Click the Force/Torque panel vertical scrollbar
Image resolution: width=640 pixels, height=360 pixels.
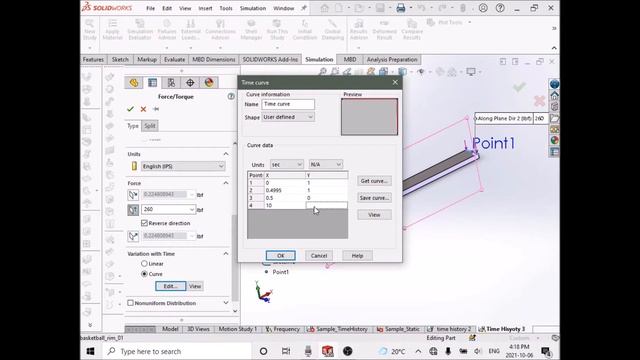coord(234,257)
